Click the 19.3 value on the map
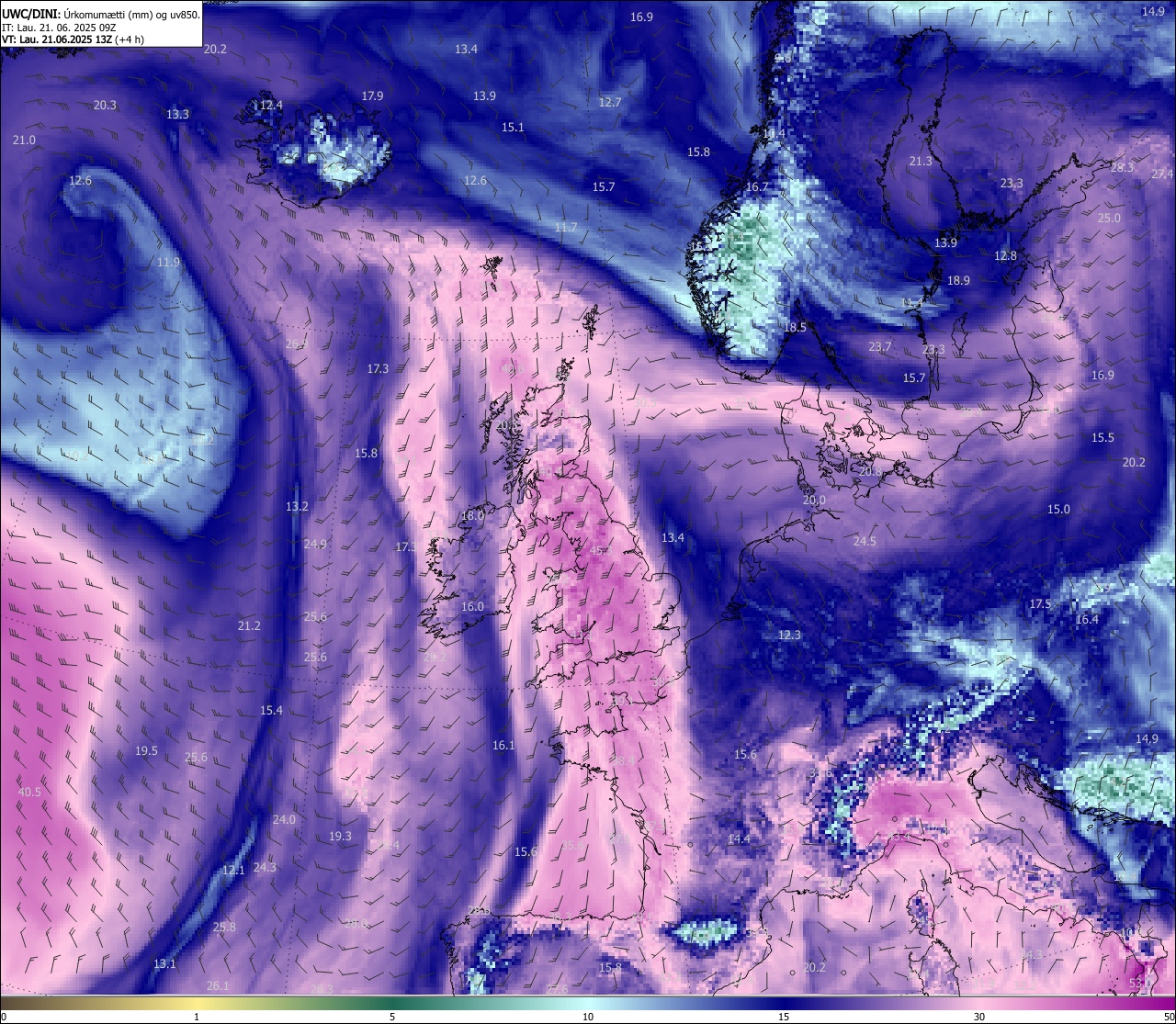Image resolution: width=1176 pixels, height=1024 pixels. tap(340, 836)
